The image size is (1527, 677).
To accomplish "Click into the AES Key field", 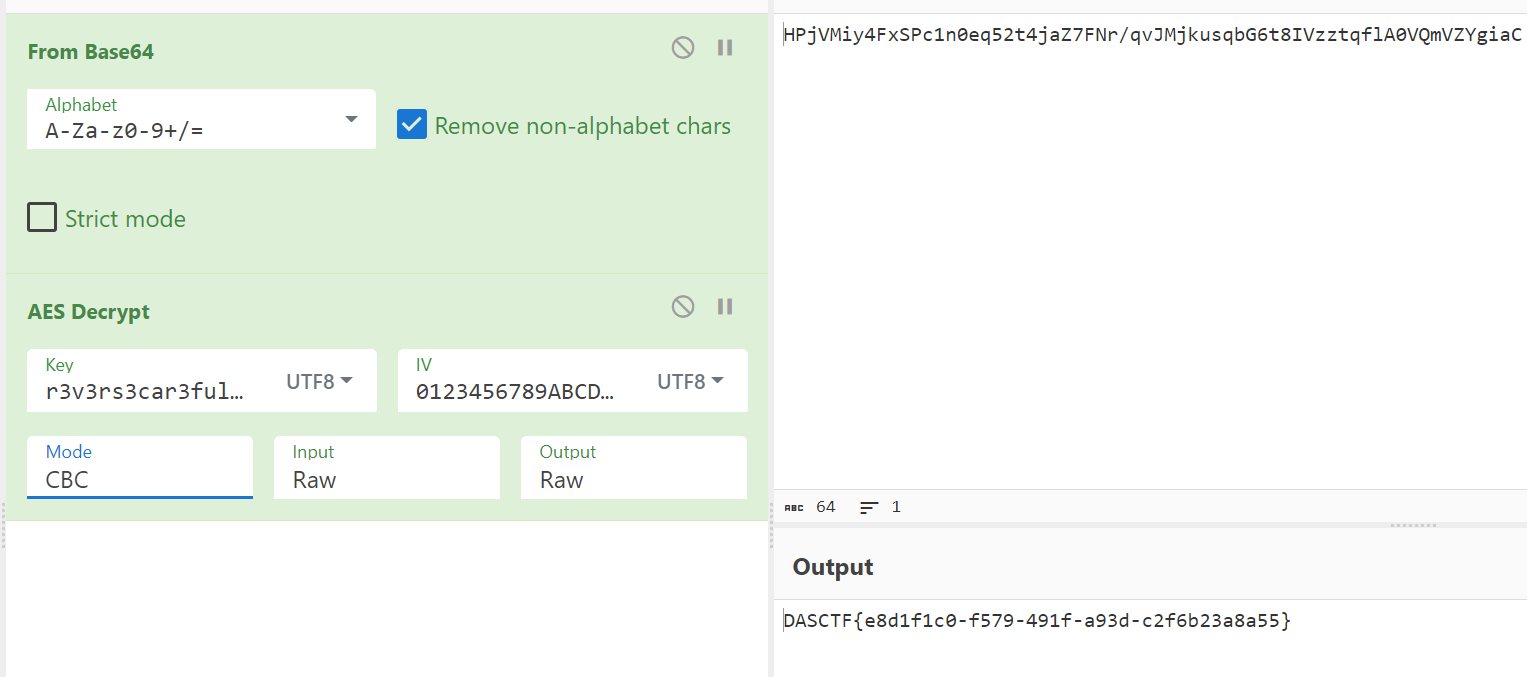I will point(145,391).
